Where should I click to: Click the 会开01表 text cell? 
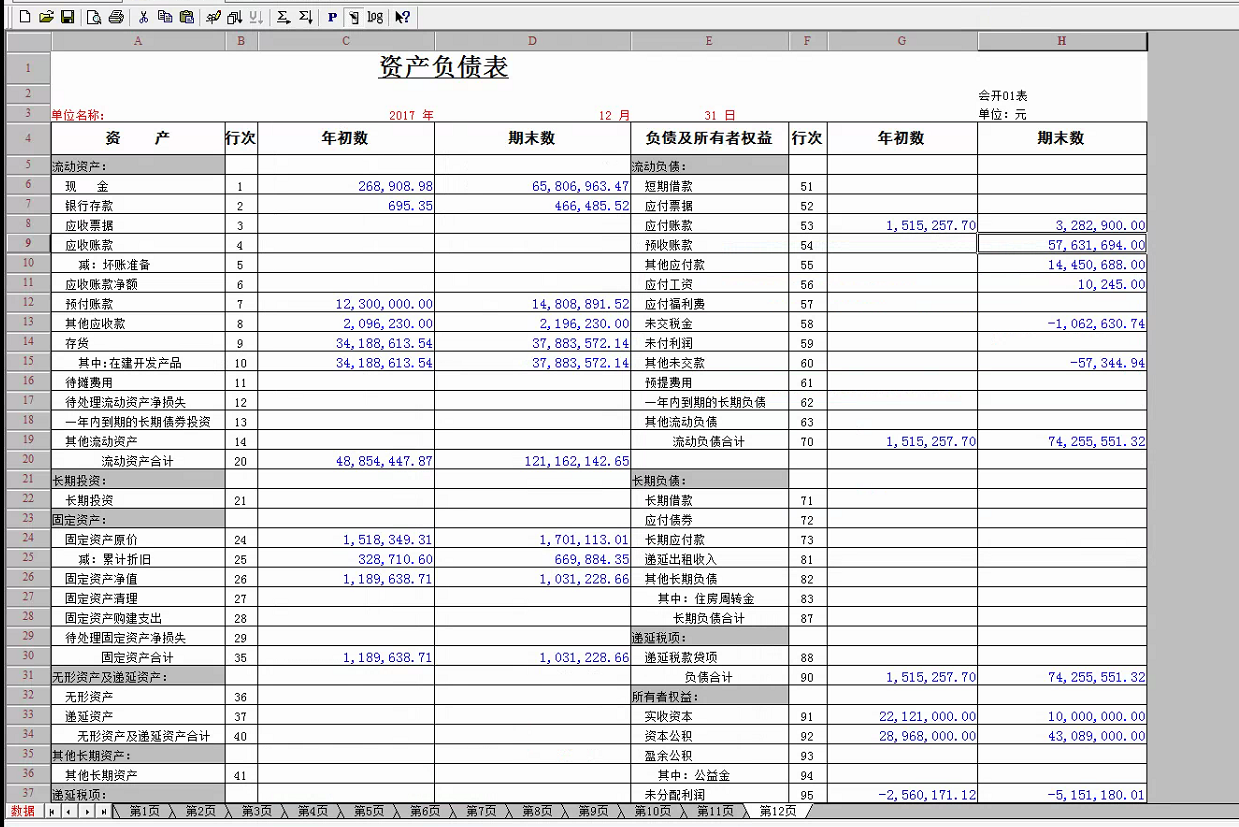click(1062, 95)
